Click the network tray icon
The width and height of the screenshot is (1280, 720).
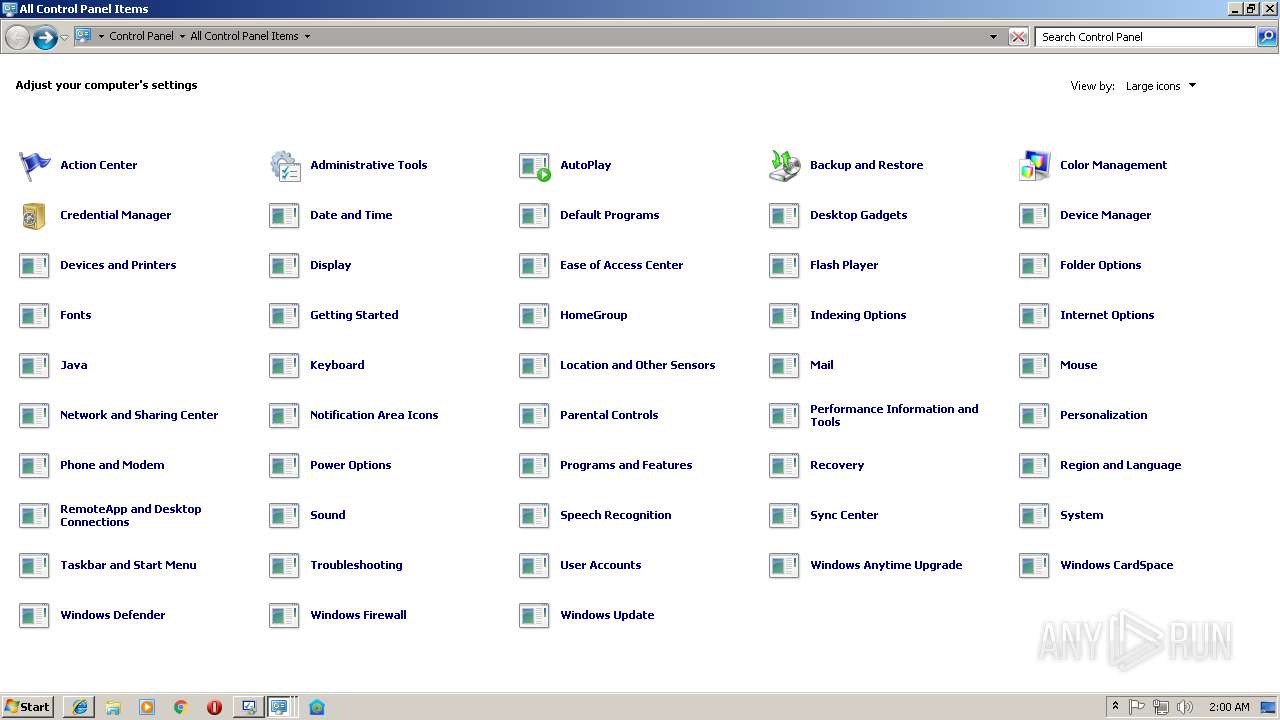(x=1161, y=707)
